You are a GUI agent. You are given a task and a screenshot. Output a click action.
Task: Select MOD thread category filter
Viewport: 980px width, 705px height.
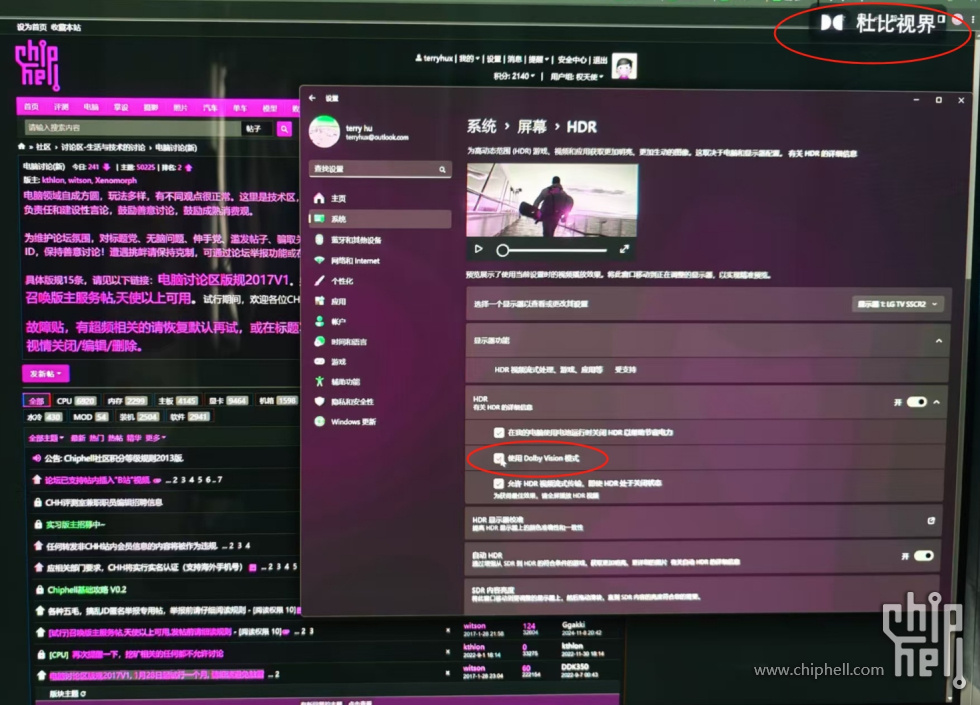point(91,417)
